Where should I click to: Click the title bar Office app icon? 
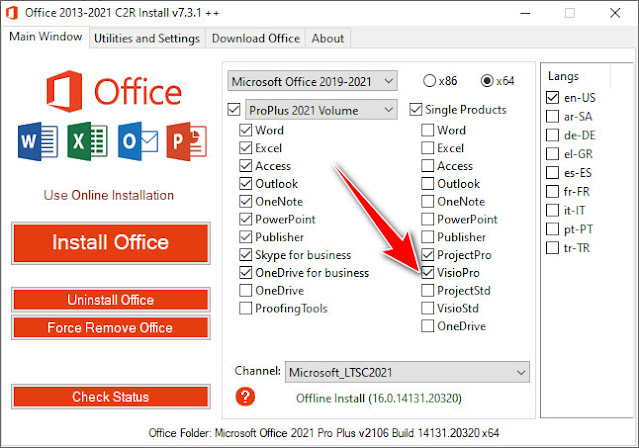pyautogui.click(x=12, y=13)
